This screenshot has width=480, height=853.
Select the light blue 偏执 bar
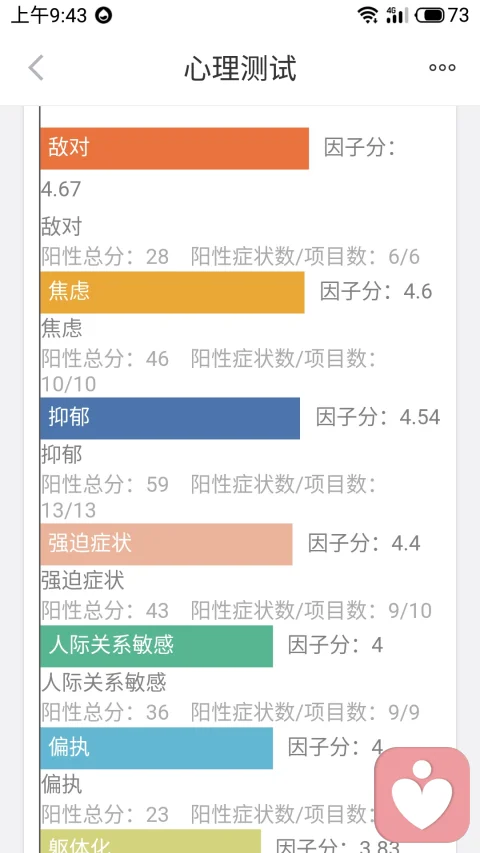coord(156,748)
